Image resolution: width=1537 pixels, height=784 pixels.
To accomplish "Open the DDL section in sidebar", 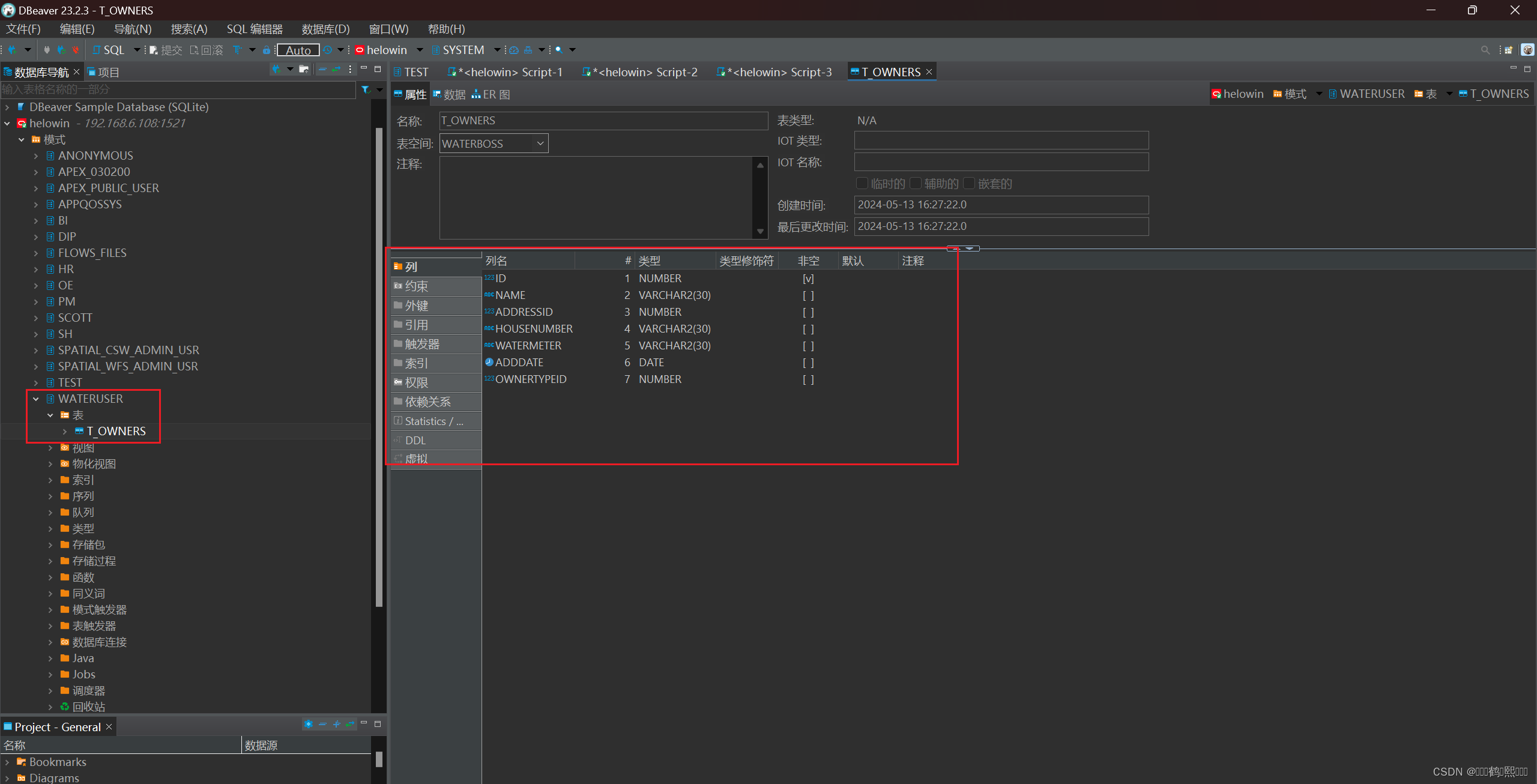I will tap(415, 440).
